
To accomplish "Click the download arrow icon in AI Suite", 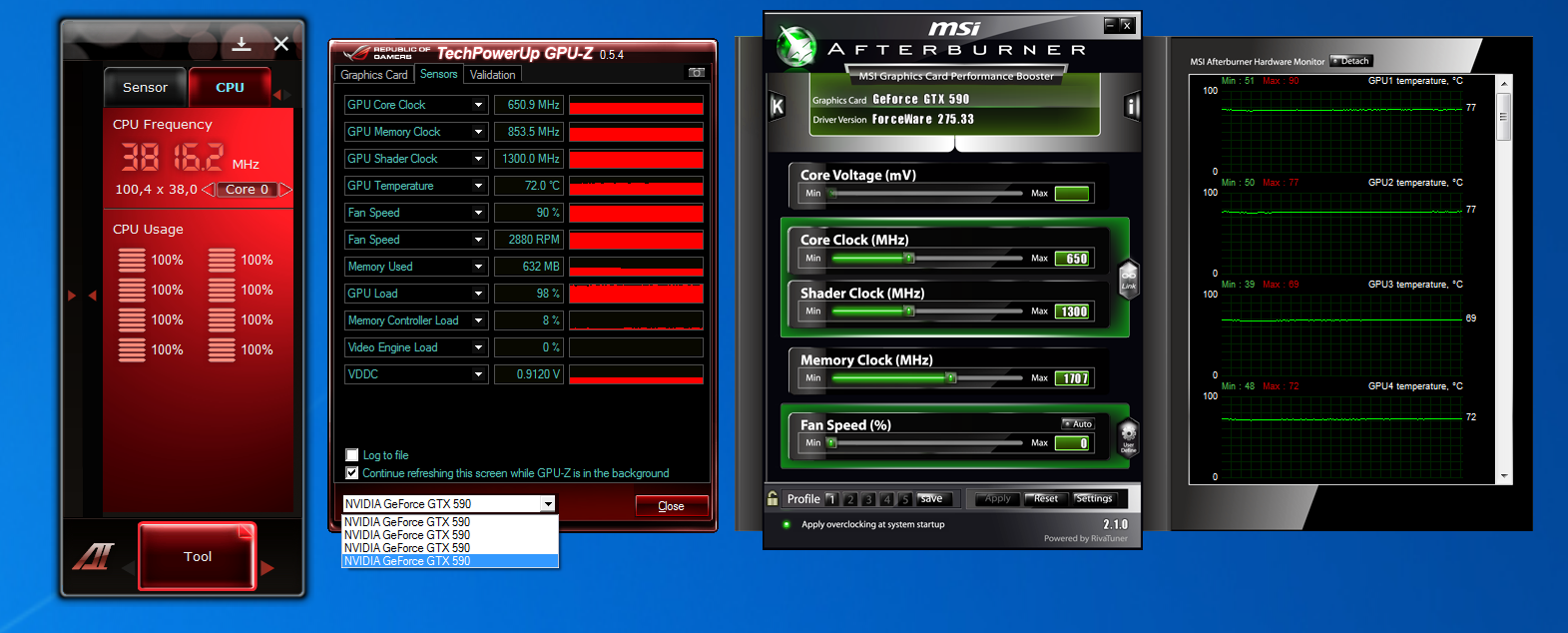I will tap(242, 44).
